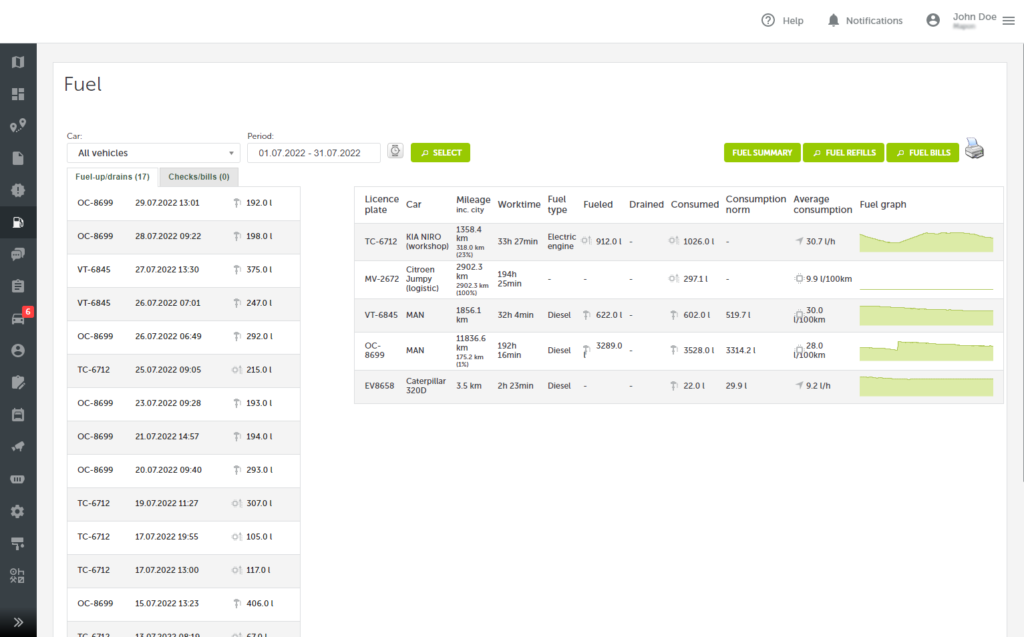Click the FUEL REFILLS button
1024x637 pixels.
[844, 153]
